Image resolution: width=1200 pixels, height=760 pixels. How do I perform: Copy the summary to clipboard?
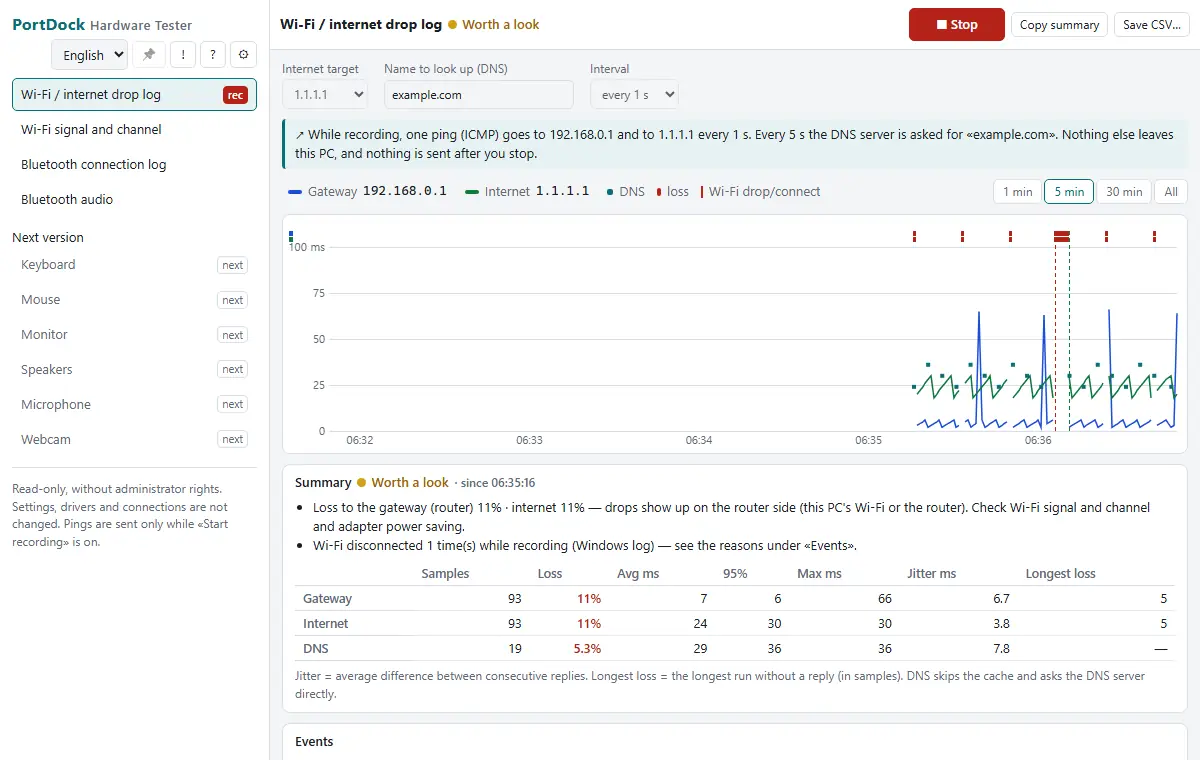(1059, 25)
